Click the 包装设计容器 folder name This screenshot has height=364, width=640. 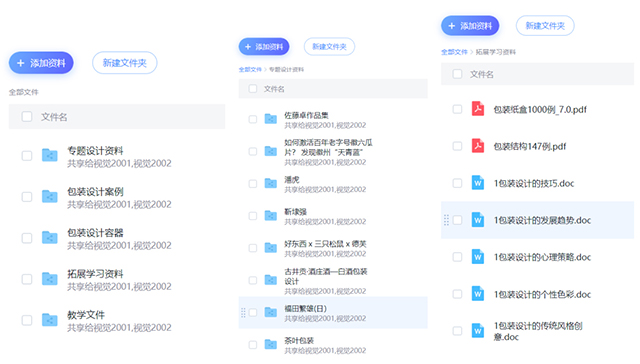coord(95,233)
